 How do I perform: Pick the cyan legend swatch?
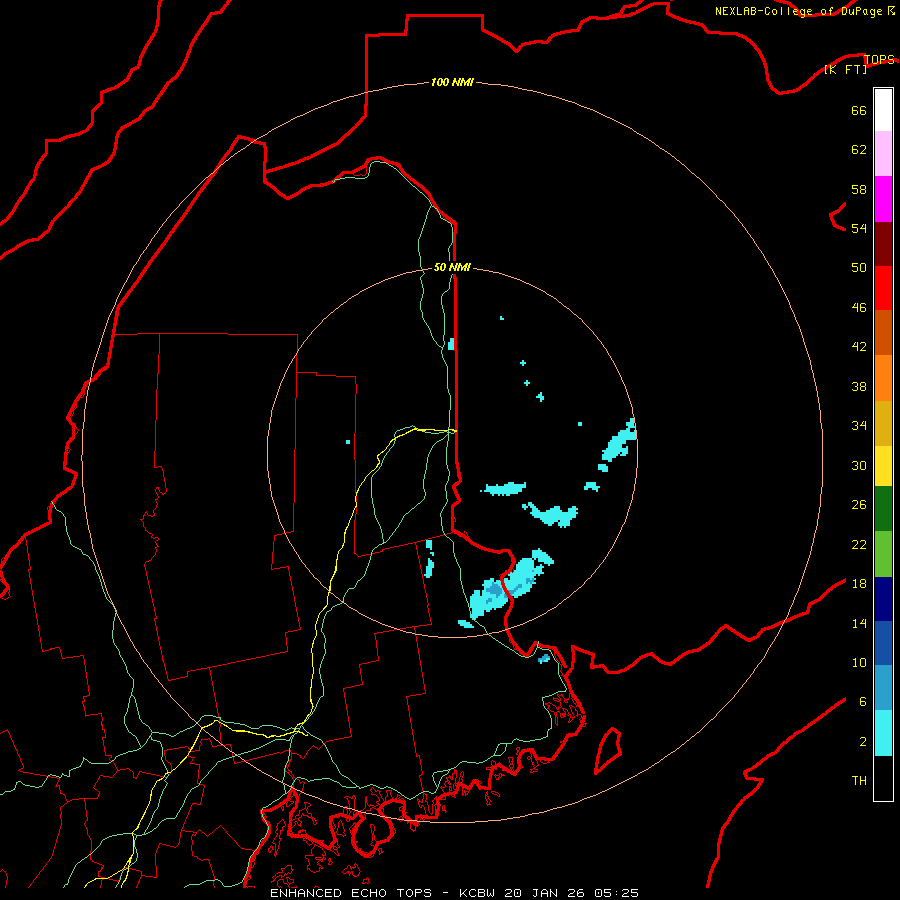[883, 733]
